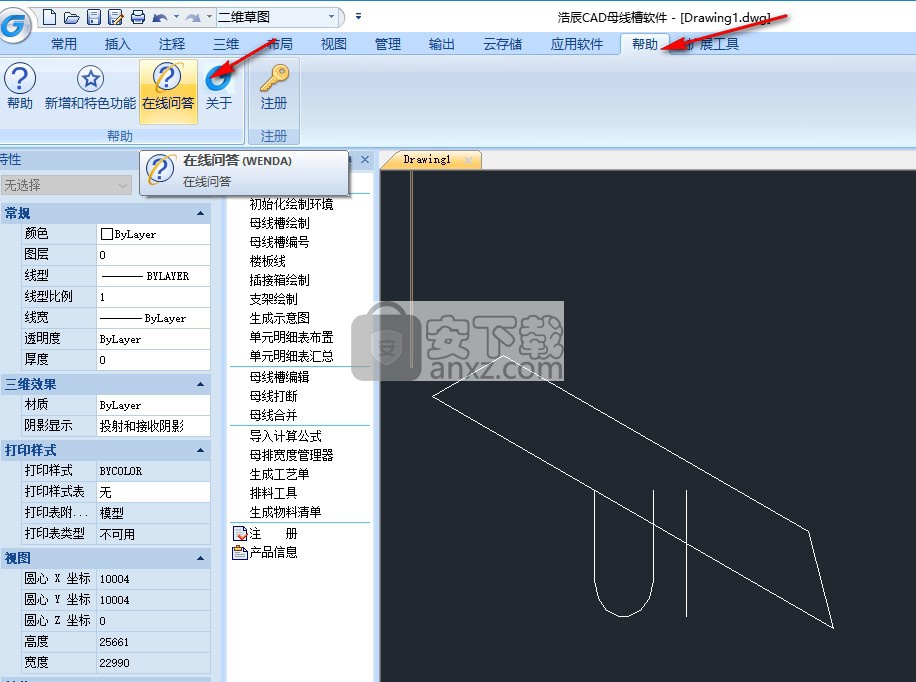Click menu item 支架绘制
The width and height of the screenshot is (916, 682).
click(x=273, y=299)
